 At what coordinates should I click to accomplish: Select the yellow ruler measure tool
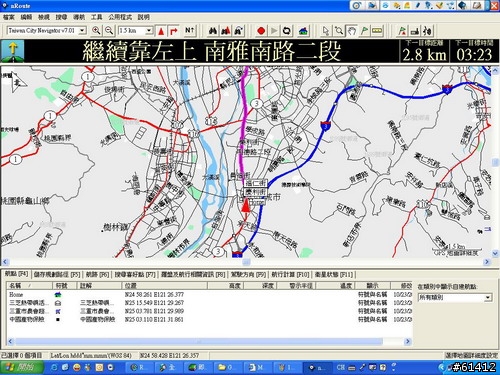[x=377, y=31]
